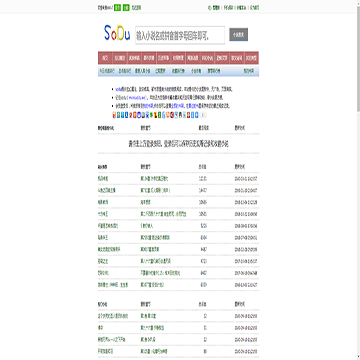Open the leftmost red navigation tab
The image size is (360, 360).
click(x=105, y=58)
